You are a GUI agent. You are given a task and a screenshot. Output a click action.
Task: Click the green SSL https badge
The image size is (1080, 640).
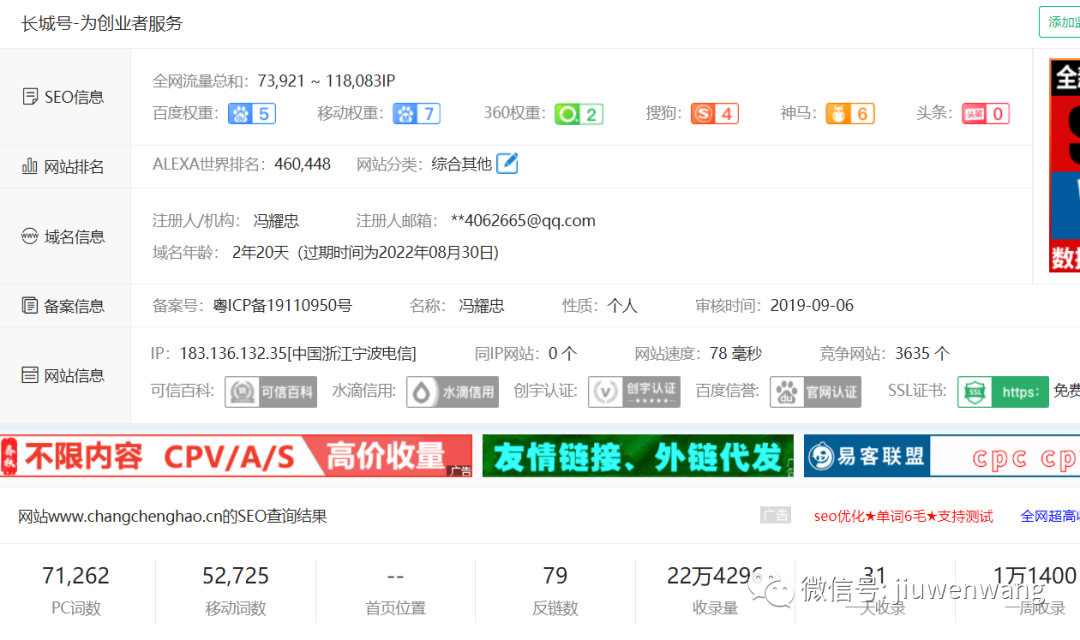click(1003, 392)
